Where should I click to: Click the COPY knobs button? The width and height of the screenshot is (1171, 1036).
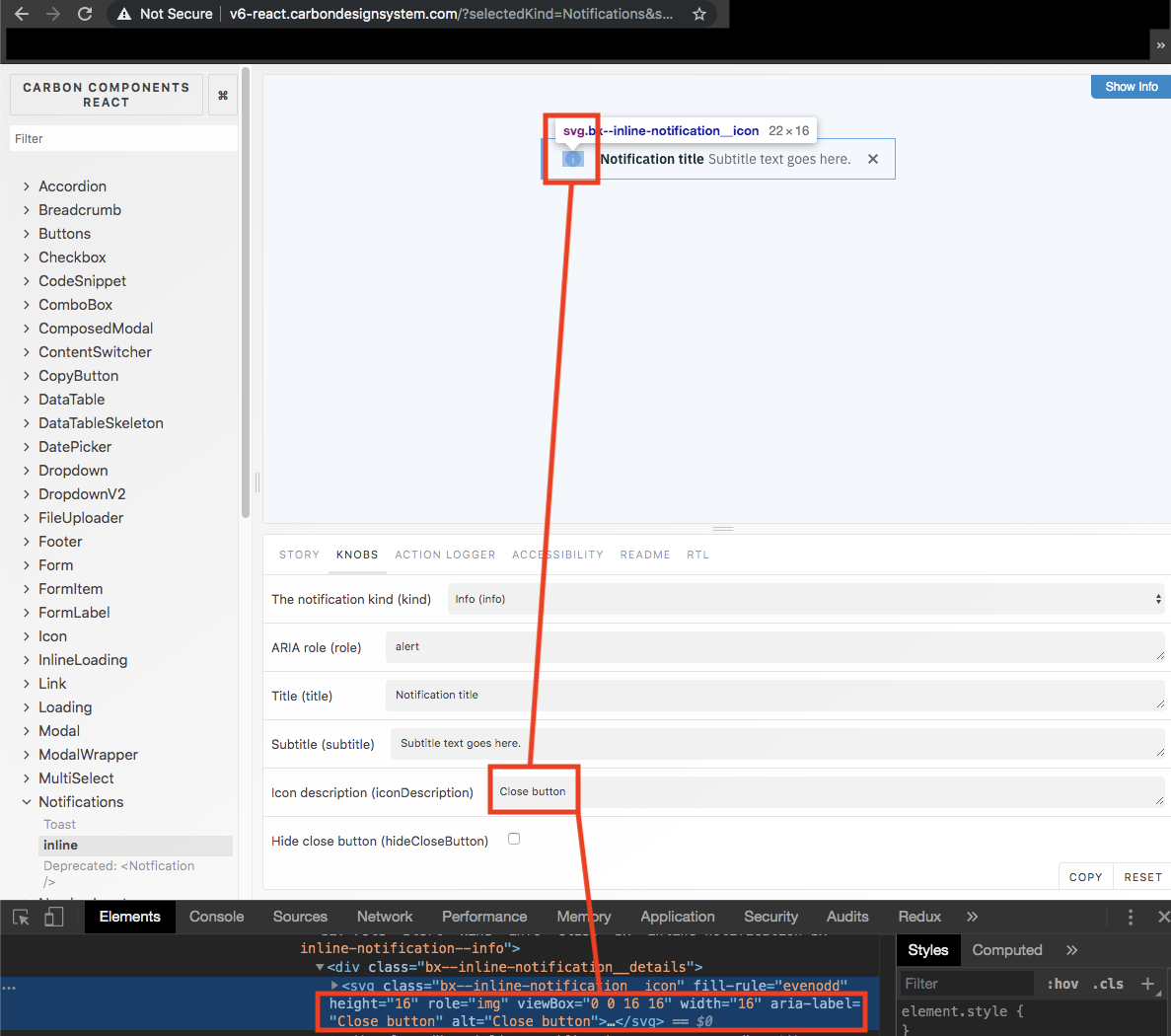tap(1085, 877)
